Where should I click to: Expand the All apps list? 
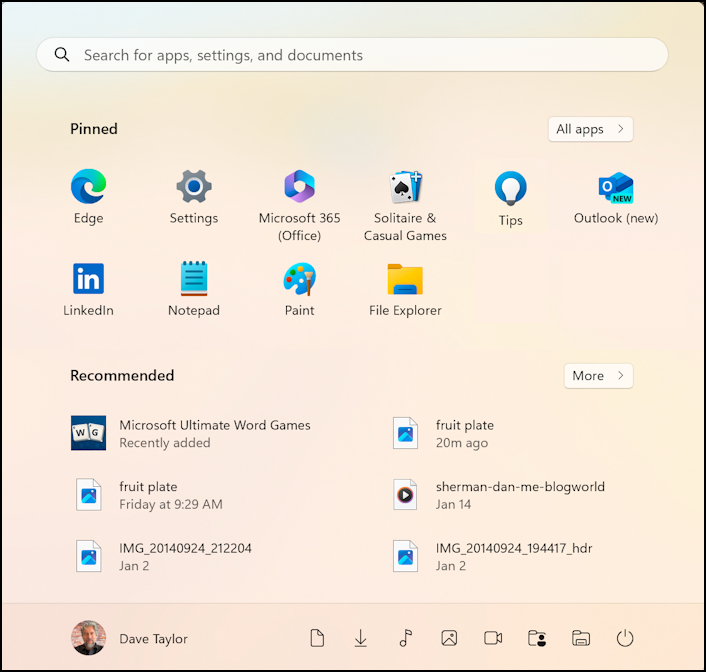coord(590,129)
